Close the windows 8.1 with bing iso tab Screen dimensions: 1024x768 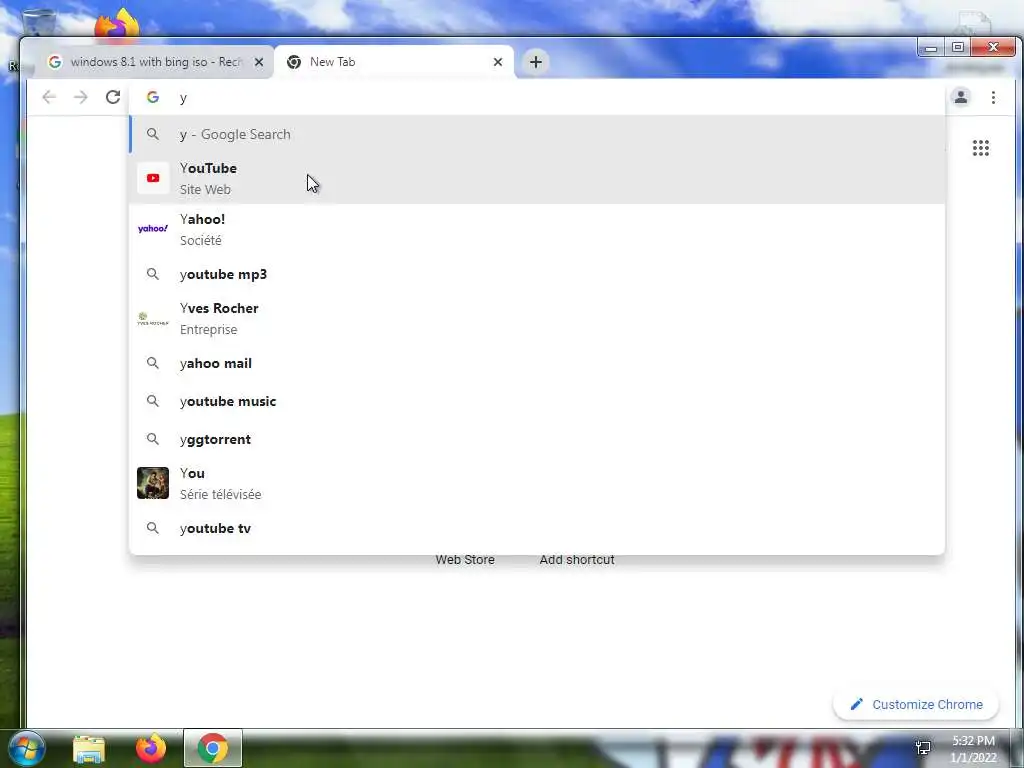click(x=259, y=62)
